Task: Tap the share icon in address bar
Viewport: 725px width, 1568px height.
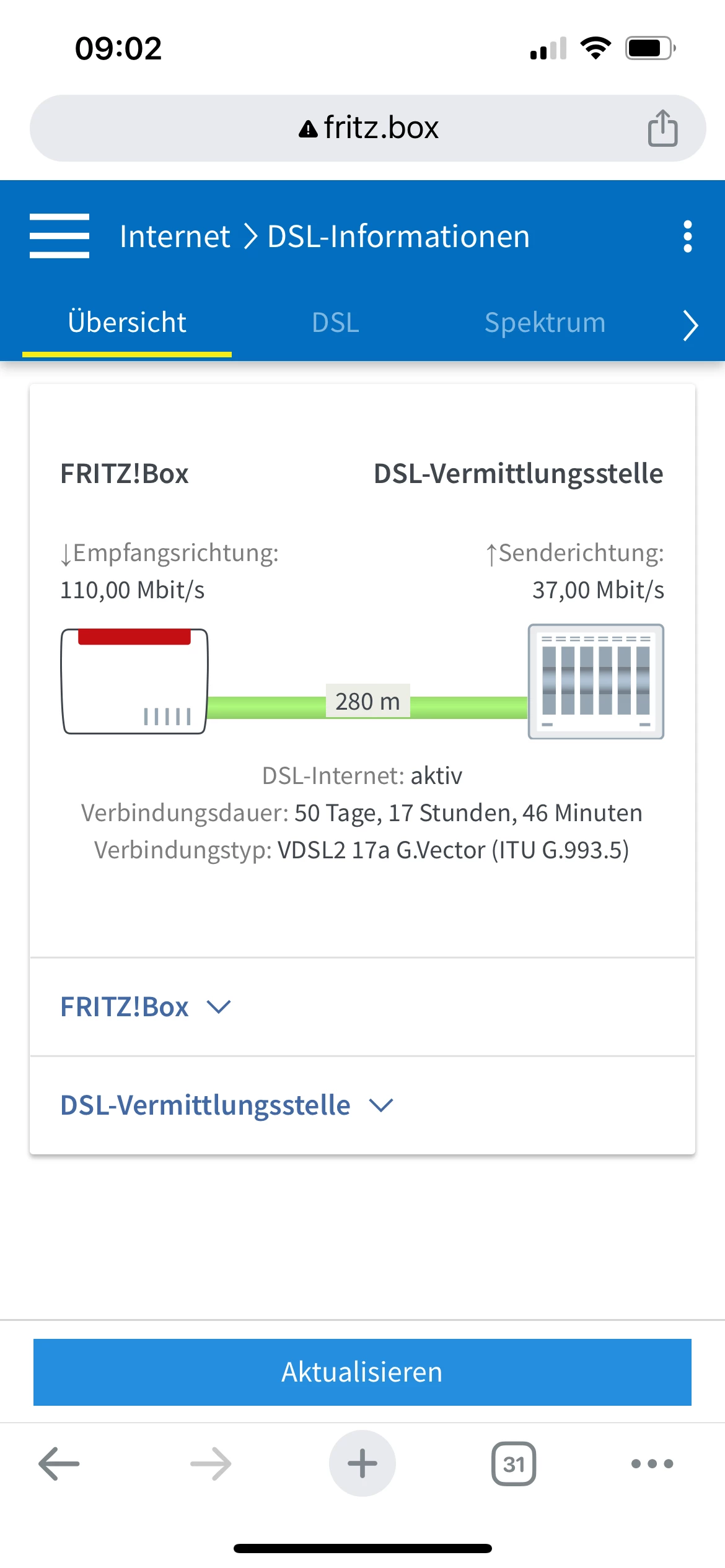Action: [662, 128]
